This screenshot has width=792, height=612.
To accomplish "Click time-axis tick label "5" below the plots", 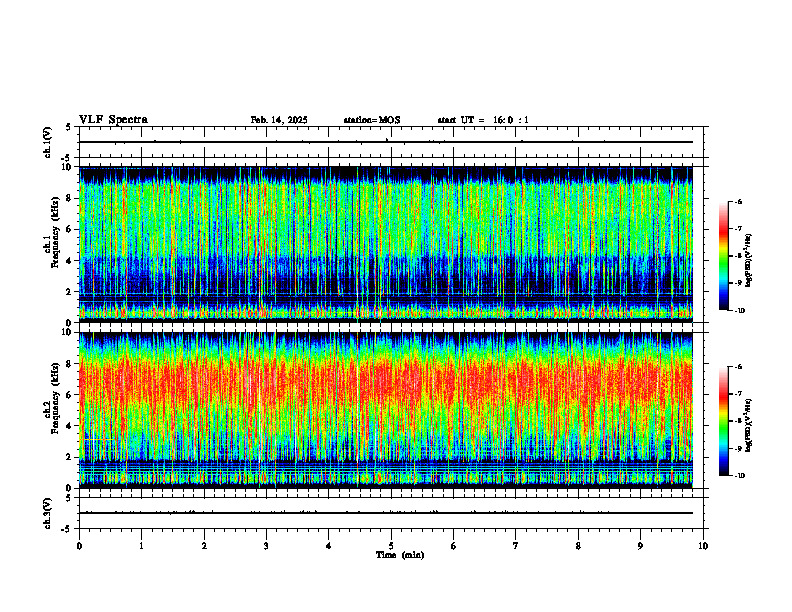I will pyautogui.click(x=391, y=546).
